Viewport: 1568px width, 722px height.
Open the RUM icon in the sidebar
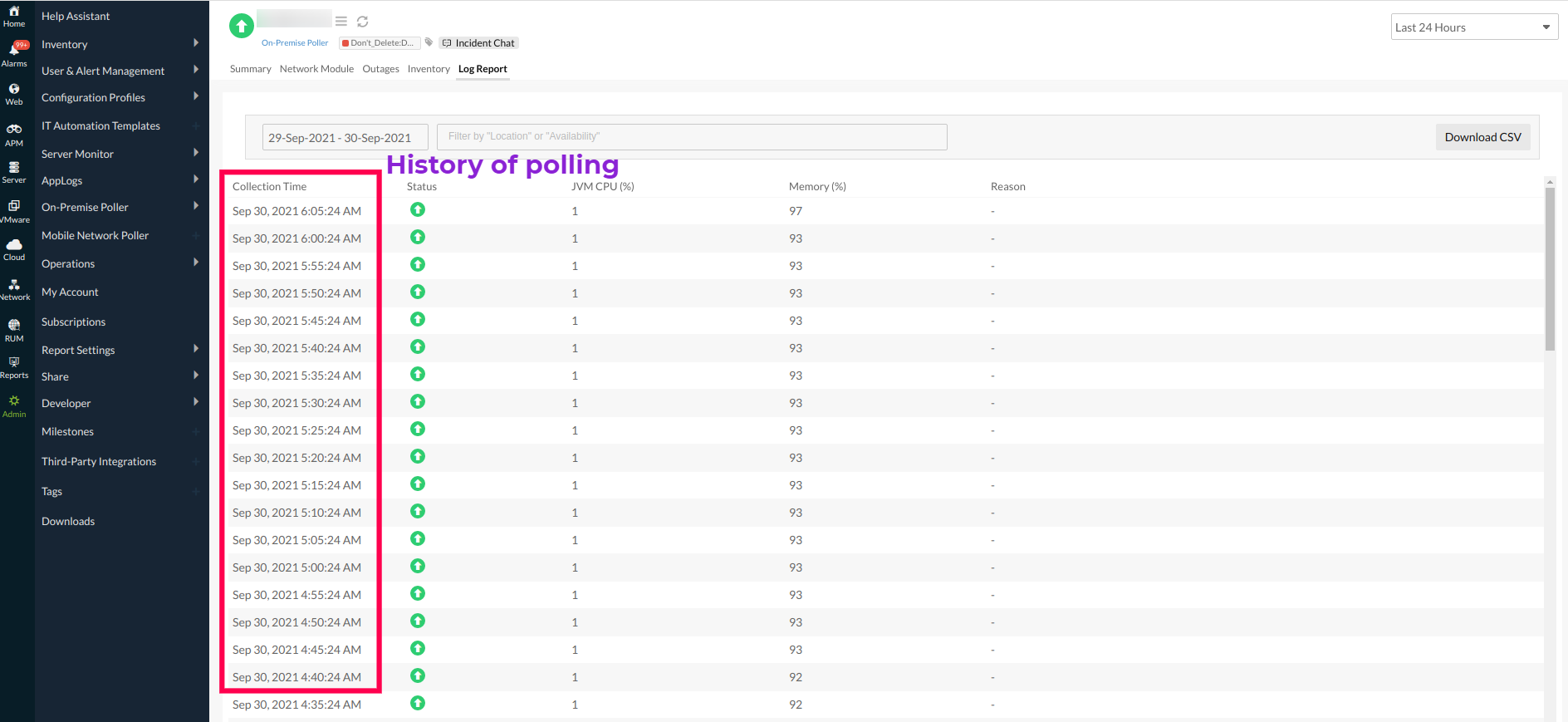(x=14, y=330)
